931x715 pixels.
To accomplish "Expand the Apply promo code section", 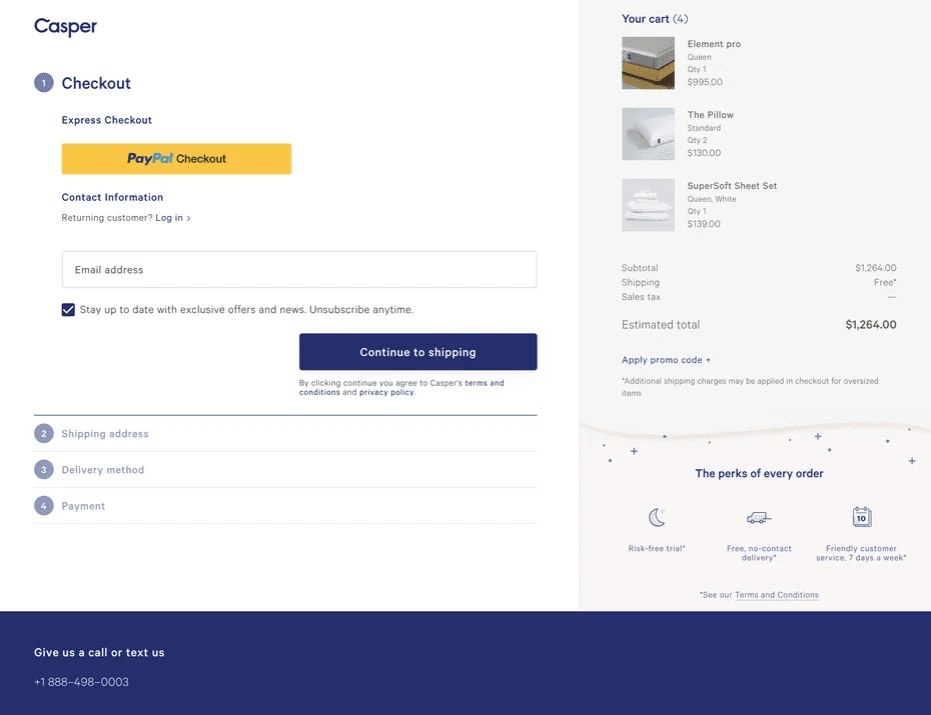I will [666, 360].
